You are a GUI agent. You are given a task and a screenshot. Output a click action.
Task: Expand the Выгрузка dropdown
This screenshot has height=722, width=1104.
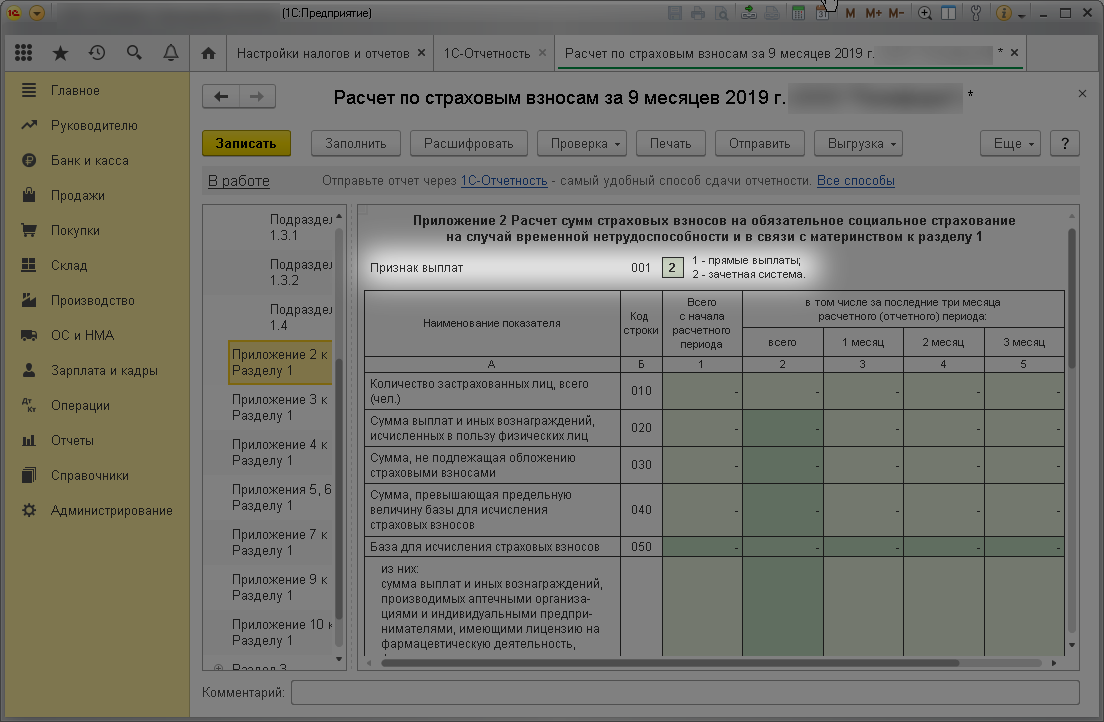click(858, 144)
